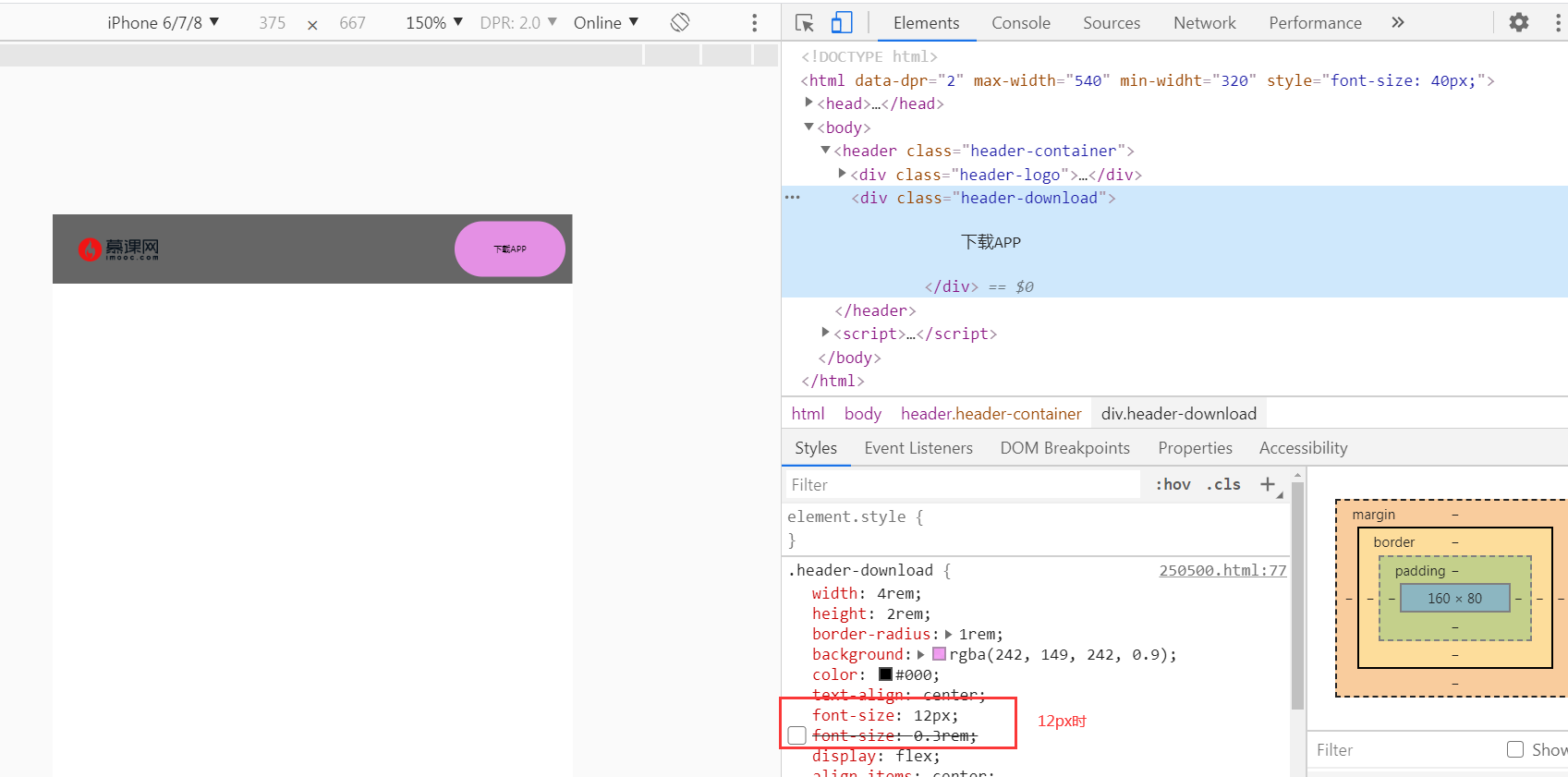Click the 下载APP pink button

pyautogui.click(x=510, y=249)
